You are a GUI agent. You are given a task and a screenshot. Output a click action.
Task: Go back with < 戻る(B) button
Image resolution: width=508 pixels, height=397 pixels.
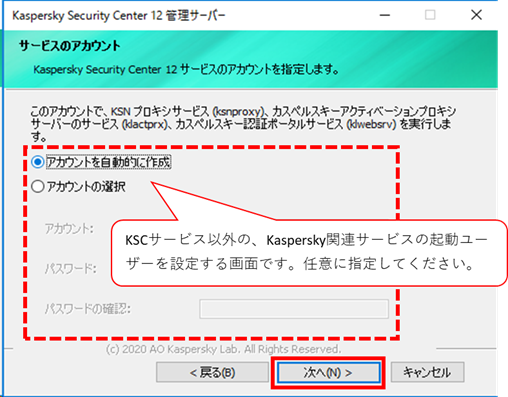(212, 372)
